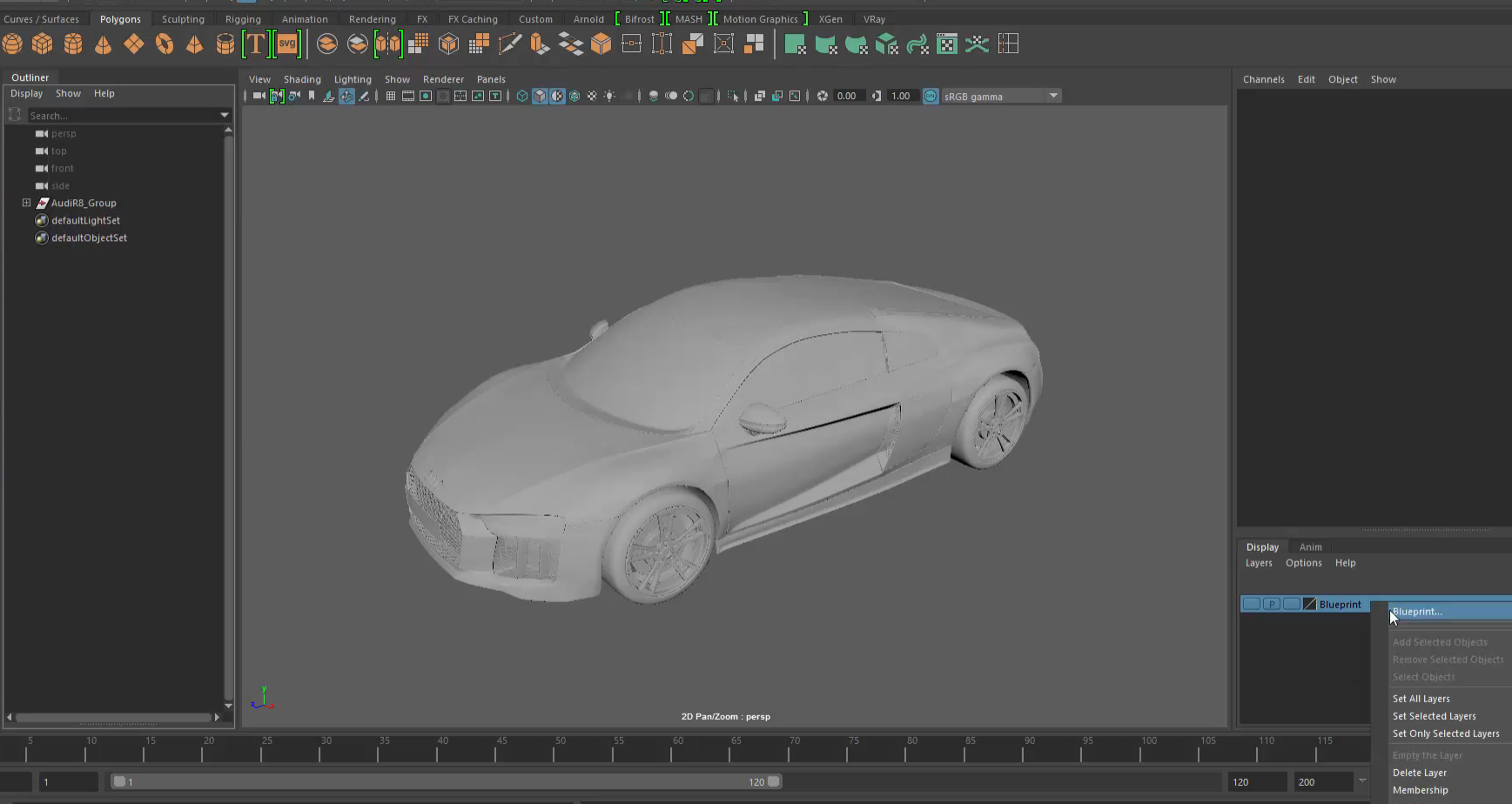
Task: Select the polygon Type text tool
Action: click(255, 44)
